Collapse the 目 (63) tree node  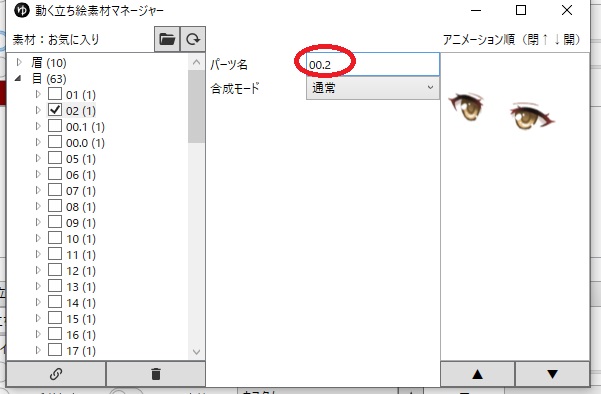pos(18,79)
